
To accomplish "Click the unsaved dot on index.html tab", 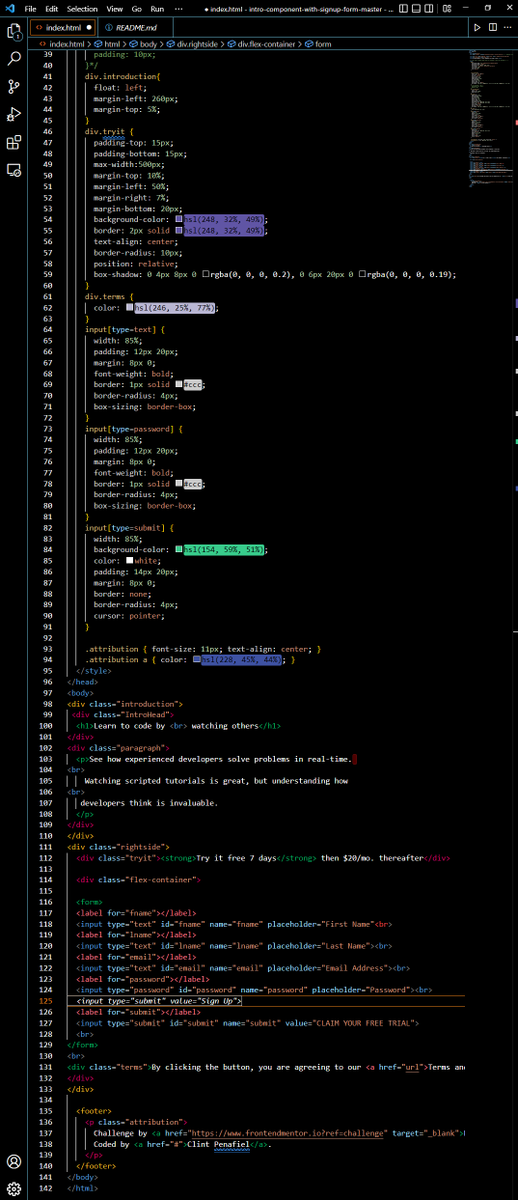I will (x=89, y=28).
